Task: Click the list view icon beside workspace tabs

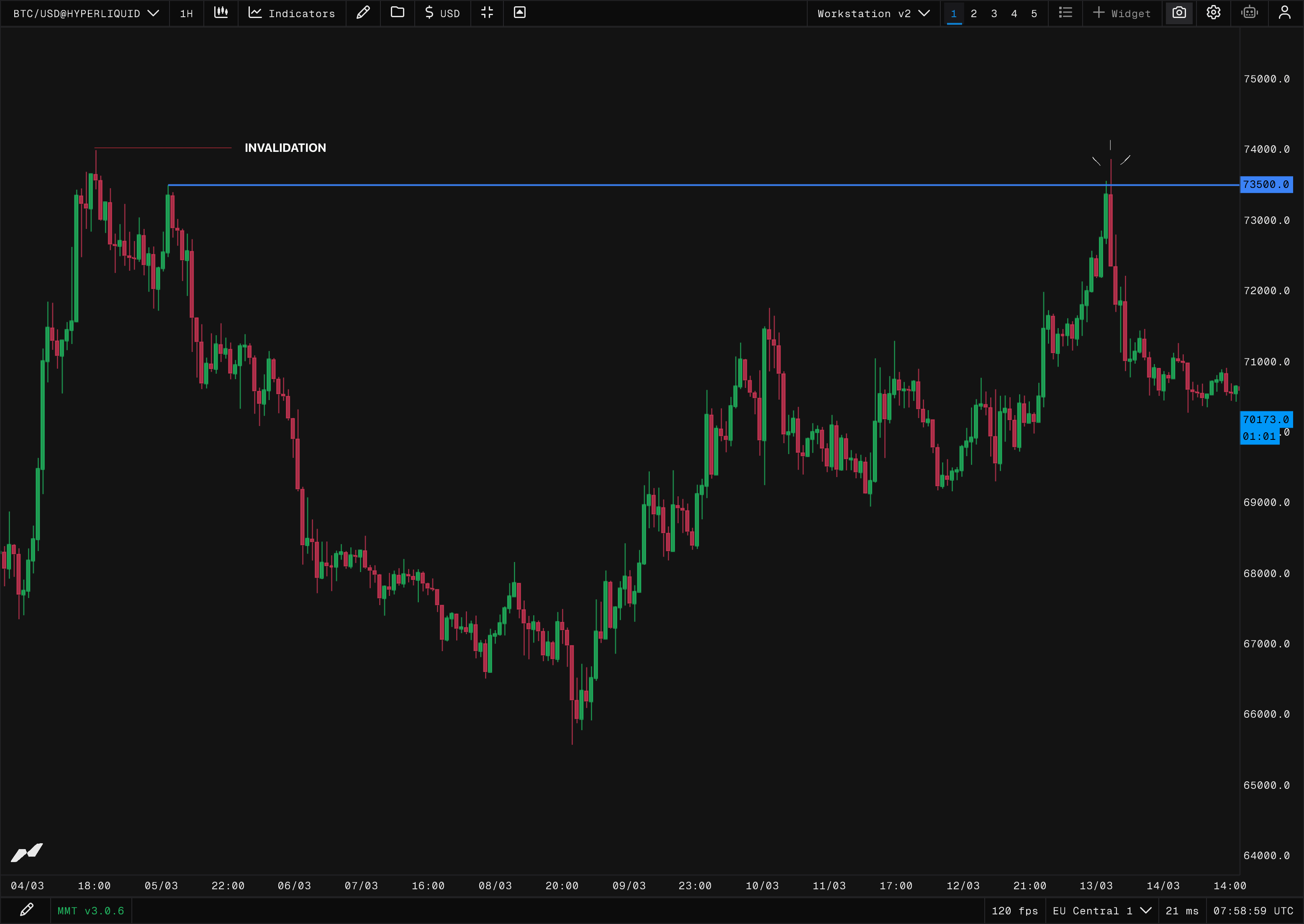Action: (x=1065, y=13)
